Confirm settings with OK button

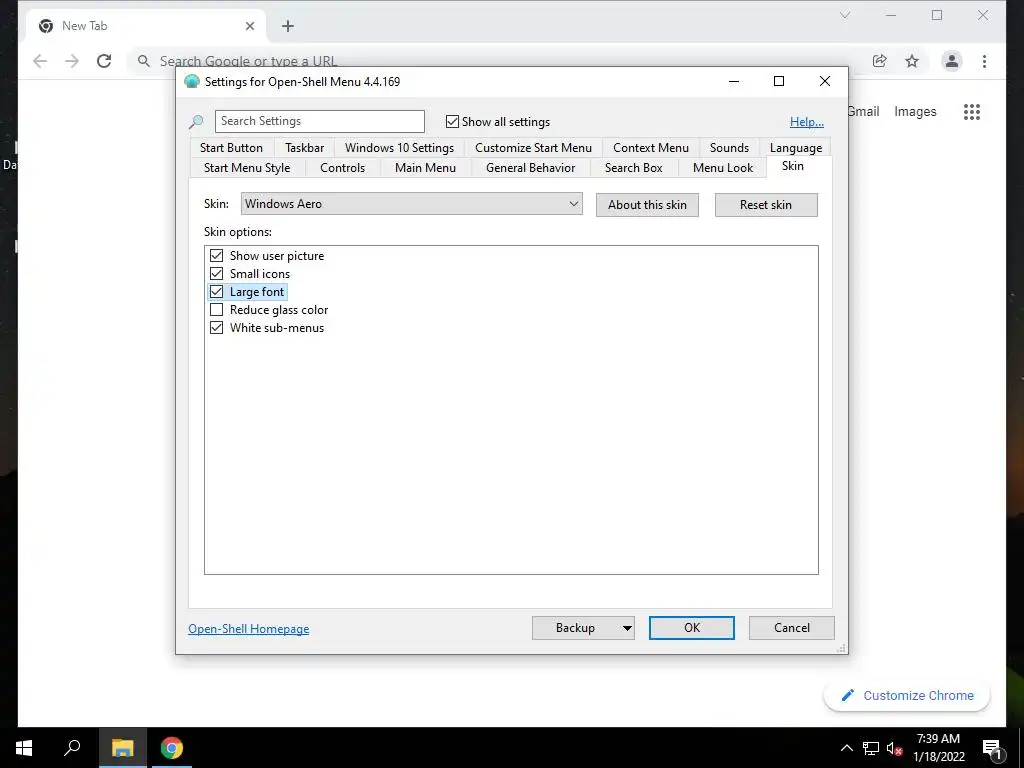692,628
